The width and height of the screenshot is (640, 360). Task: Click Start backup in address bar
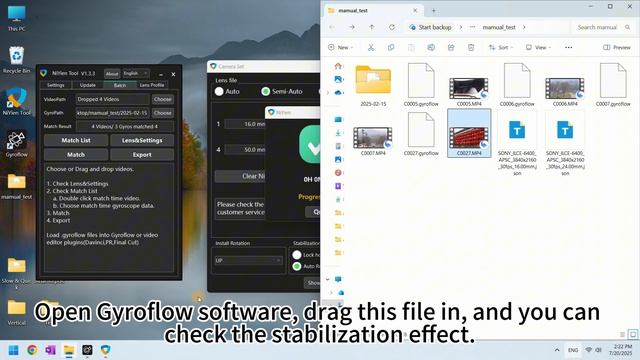pos(431,27)
